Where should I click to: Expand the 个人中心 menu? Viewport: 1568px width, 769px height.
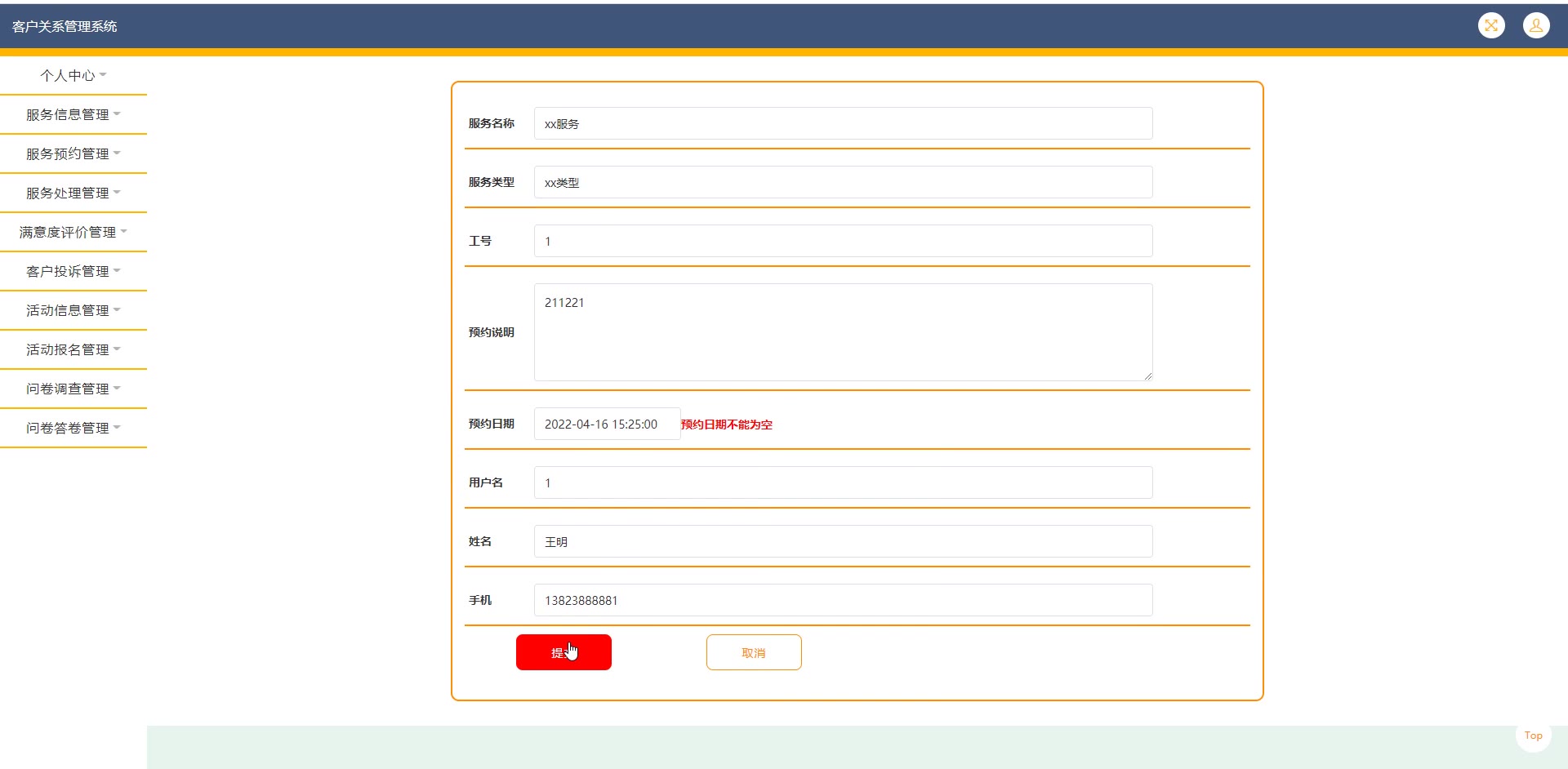[x=73, y=75]
